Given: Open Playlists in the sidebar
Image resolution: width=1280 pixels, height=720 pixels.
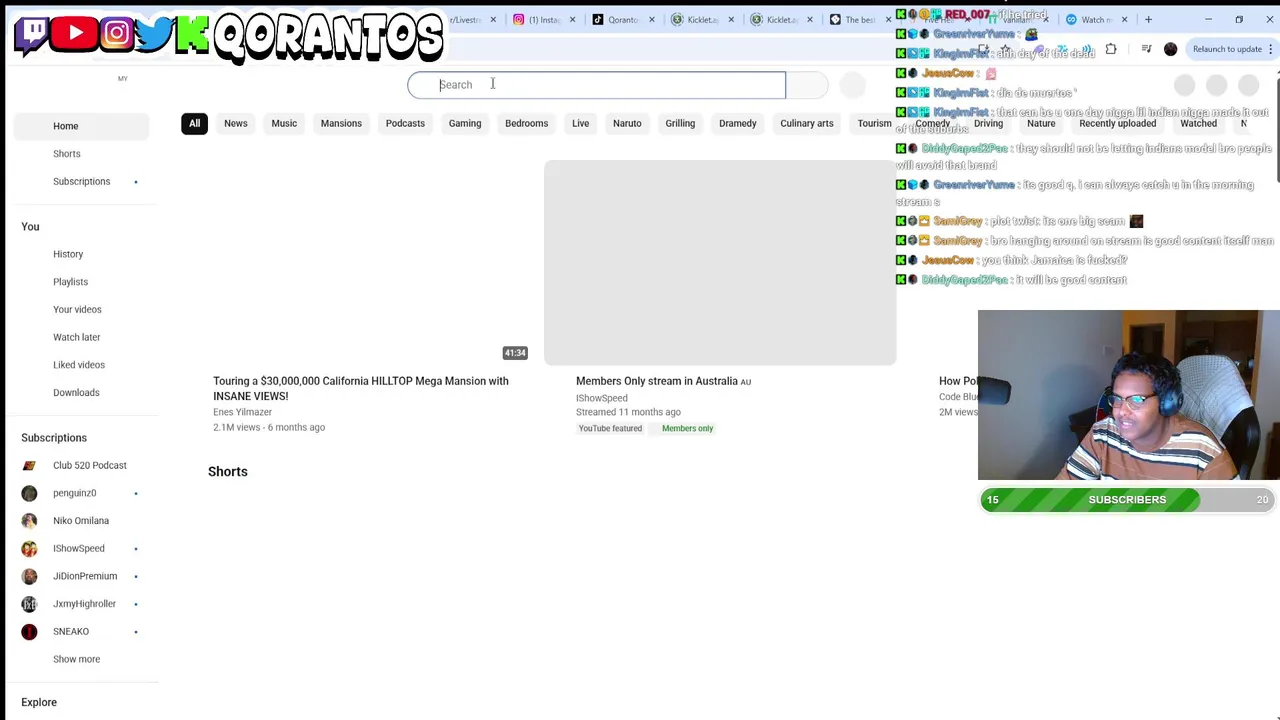Looking at the screenshot, I should 82,282.
